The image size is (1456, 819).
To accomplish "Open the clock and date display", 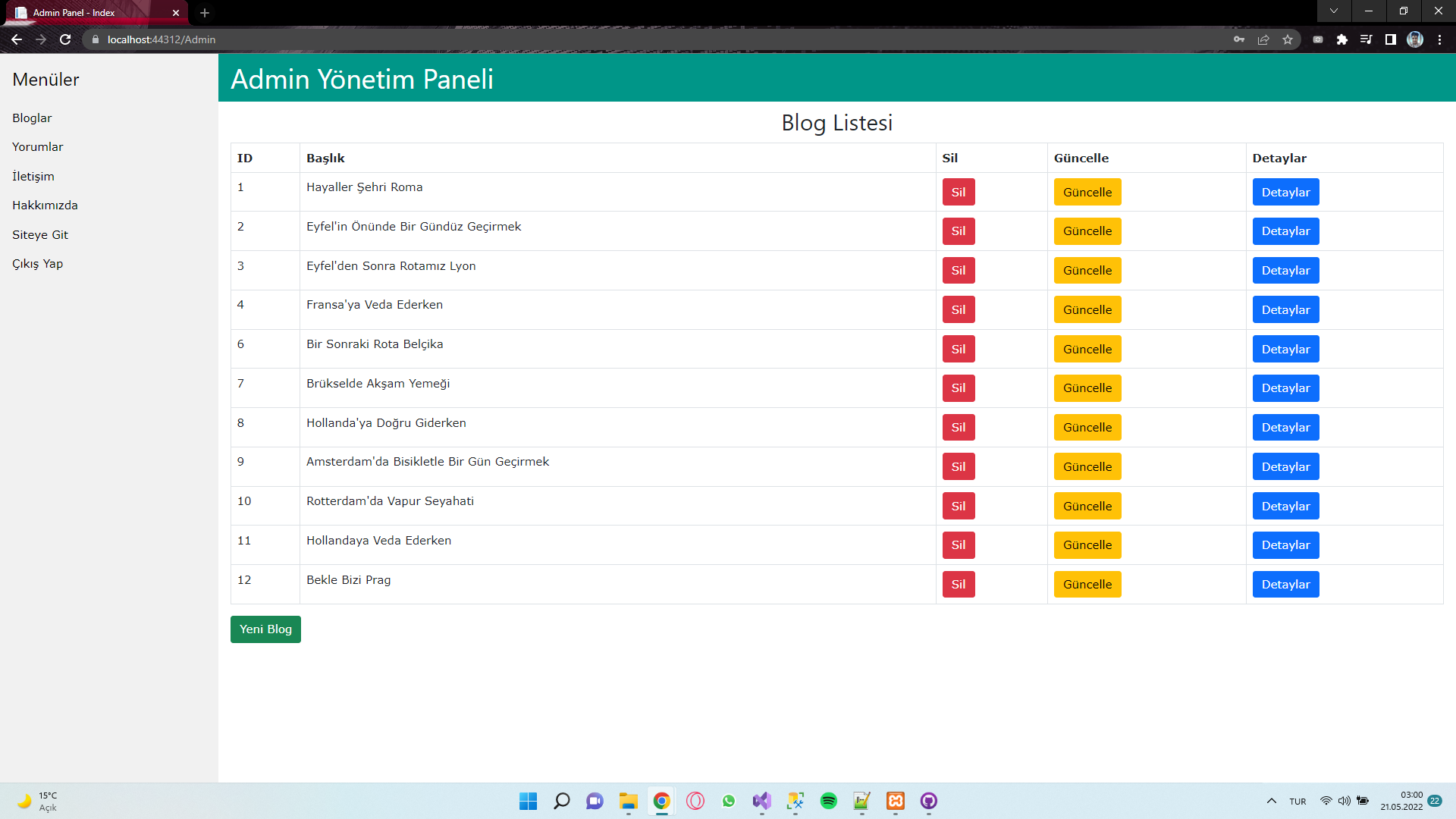I will tap(1401, 801).
